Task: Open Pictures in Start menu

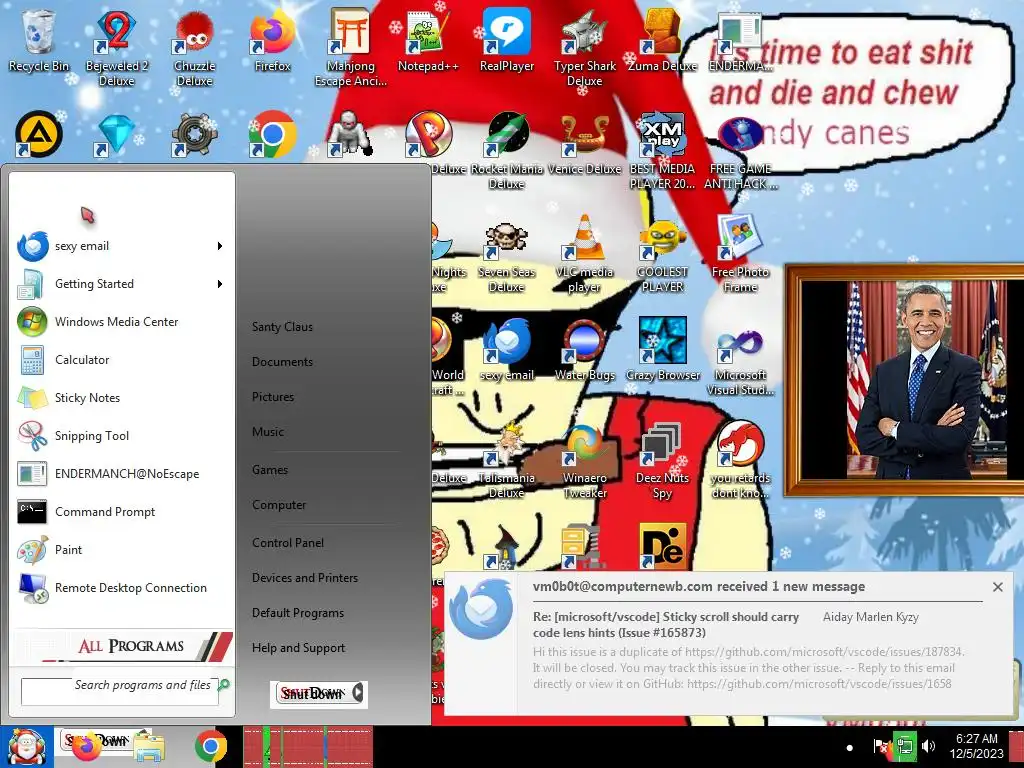Action: coord(273,397)
